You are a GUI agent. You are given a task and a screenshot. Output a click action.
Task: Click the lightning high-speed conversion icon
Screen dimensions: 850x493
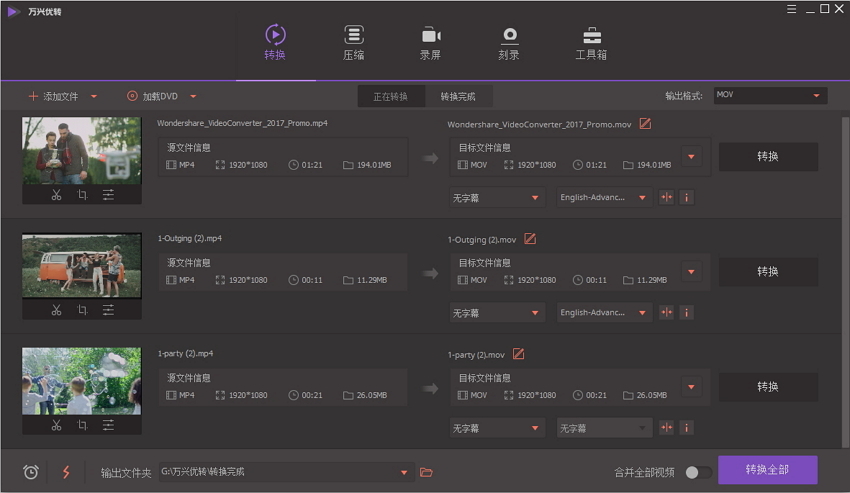coord(67,472)
